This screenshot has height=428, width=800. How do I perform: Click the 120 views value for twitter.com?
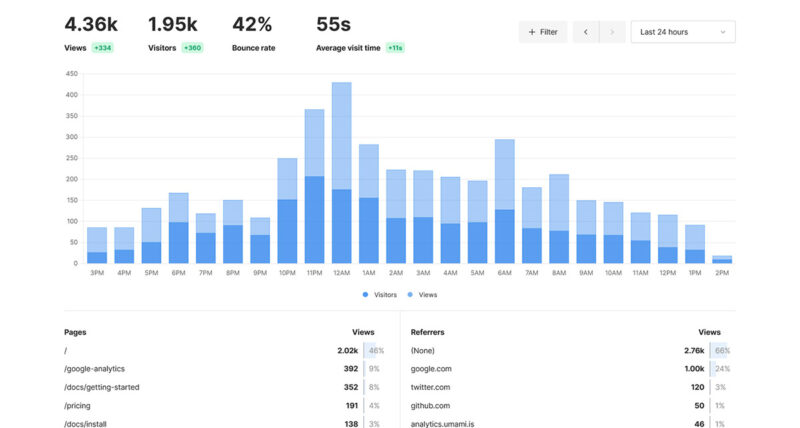pos(698,387)
